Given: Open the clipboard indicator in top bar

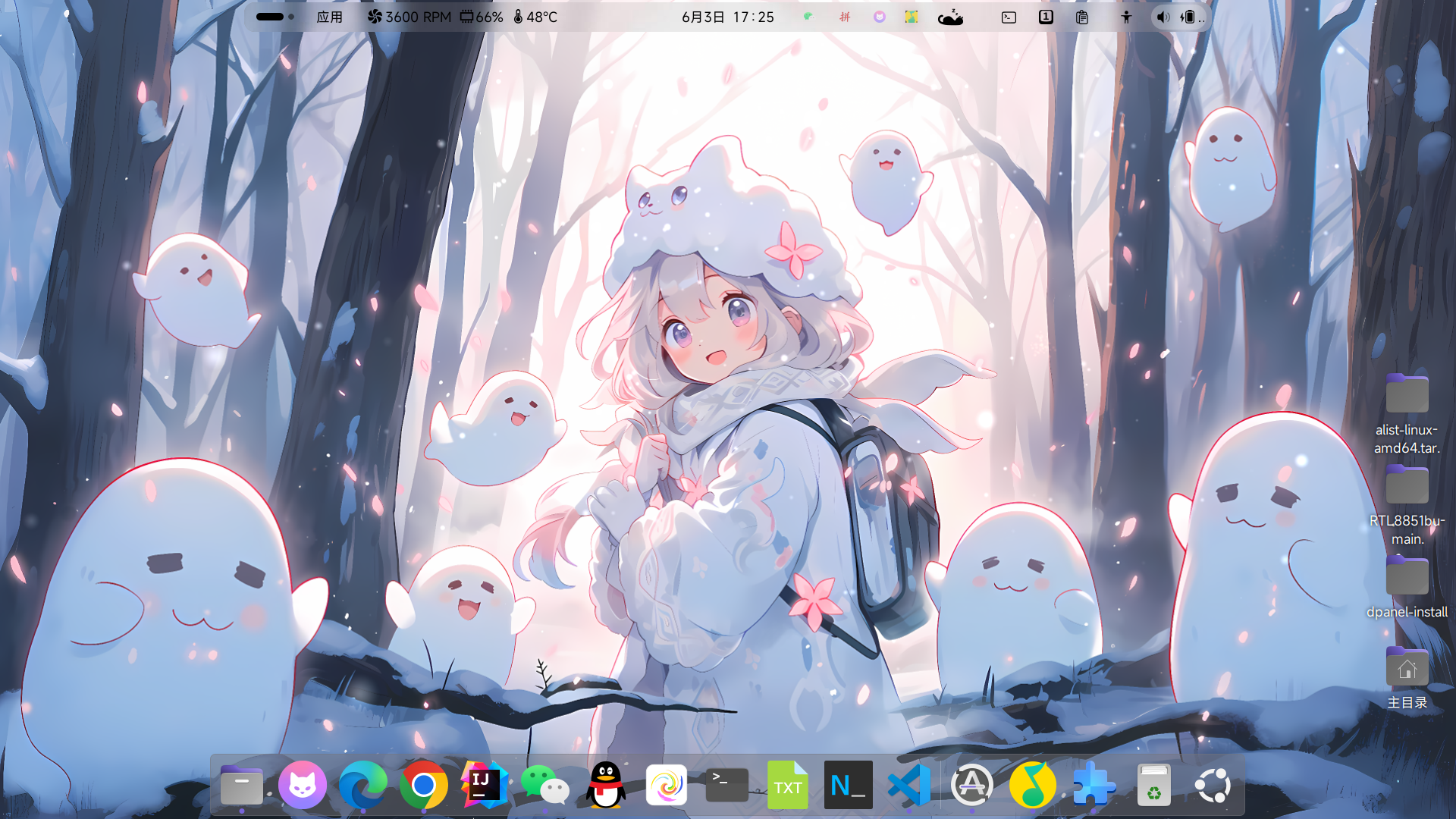Looking at the screenshot, I should click(x=1082, y=17).
